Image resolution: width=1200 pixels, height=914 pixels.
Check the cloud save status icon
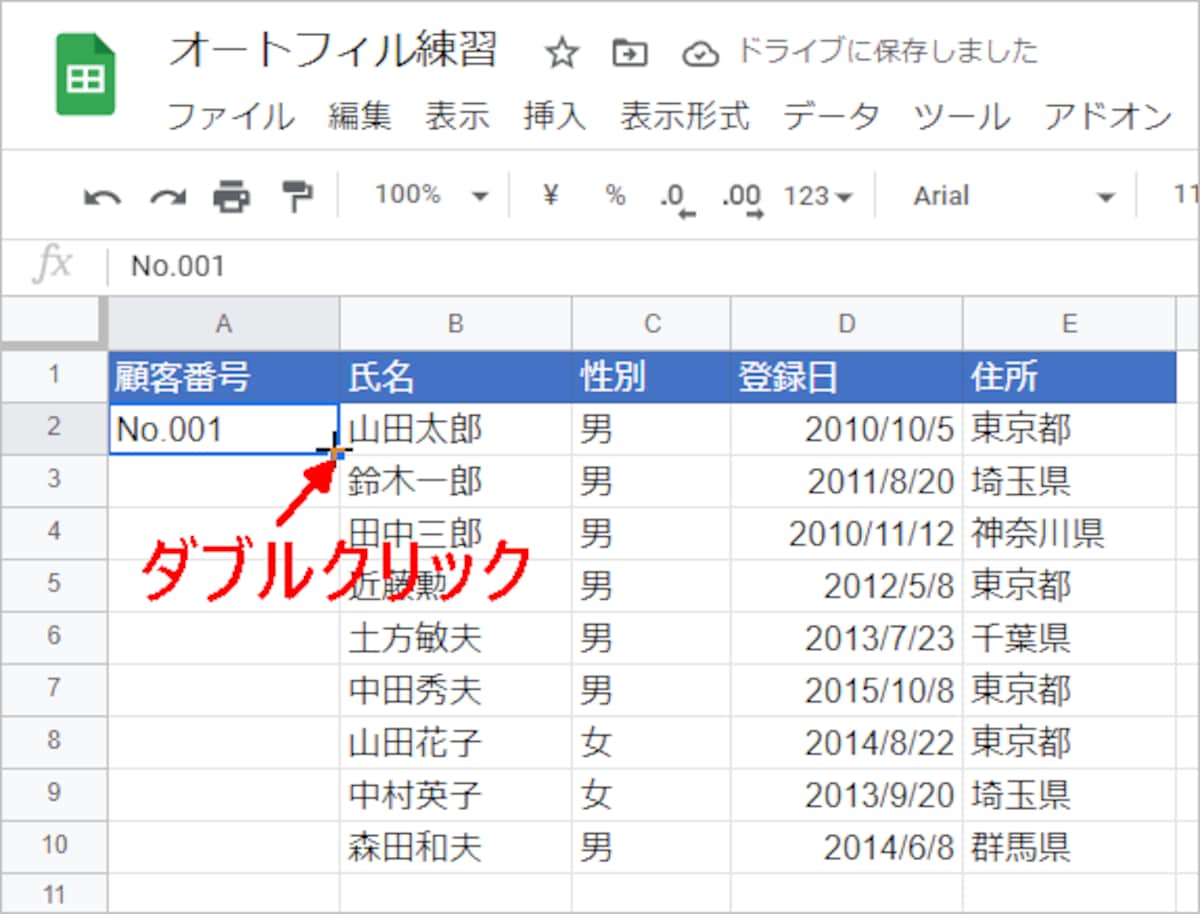coord(700,55)
